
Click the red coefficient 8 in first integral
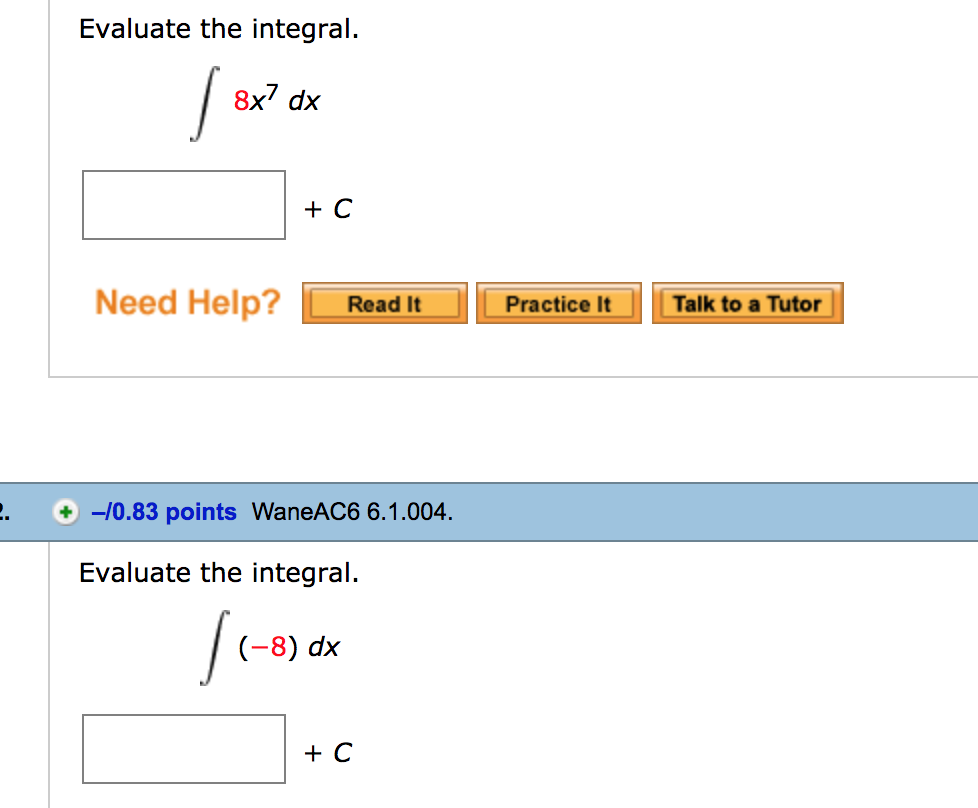click(241, 101)
